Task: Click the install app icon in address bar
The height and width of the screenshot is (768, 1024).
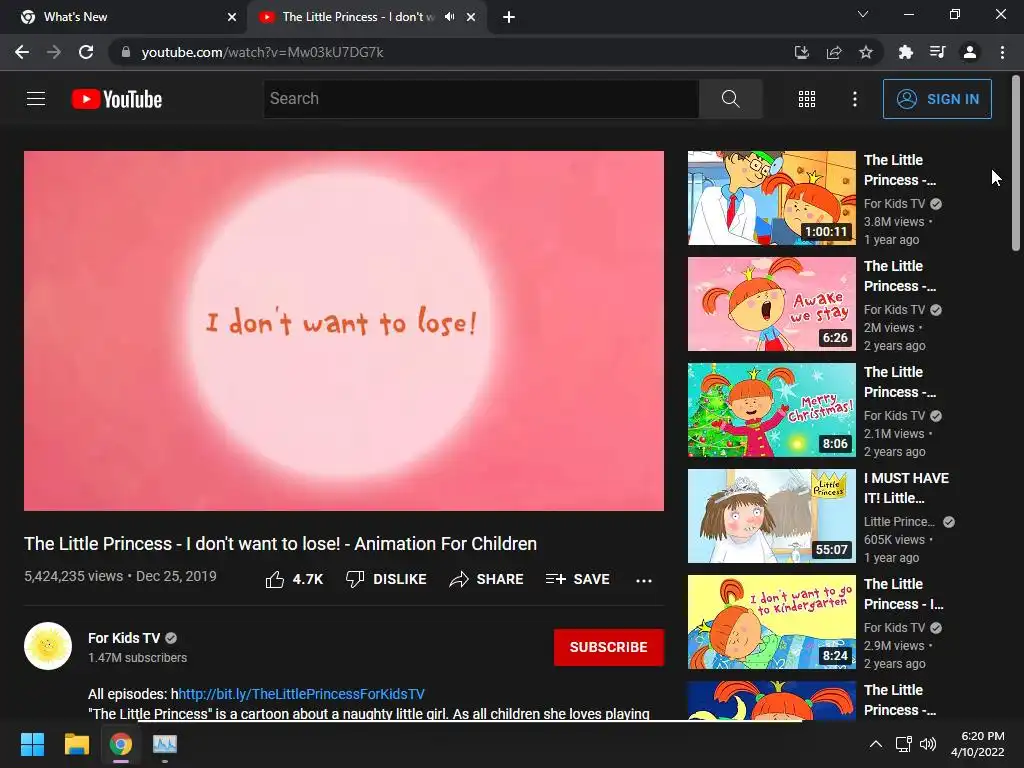Action: [x=802, y=52]
